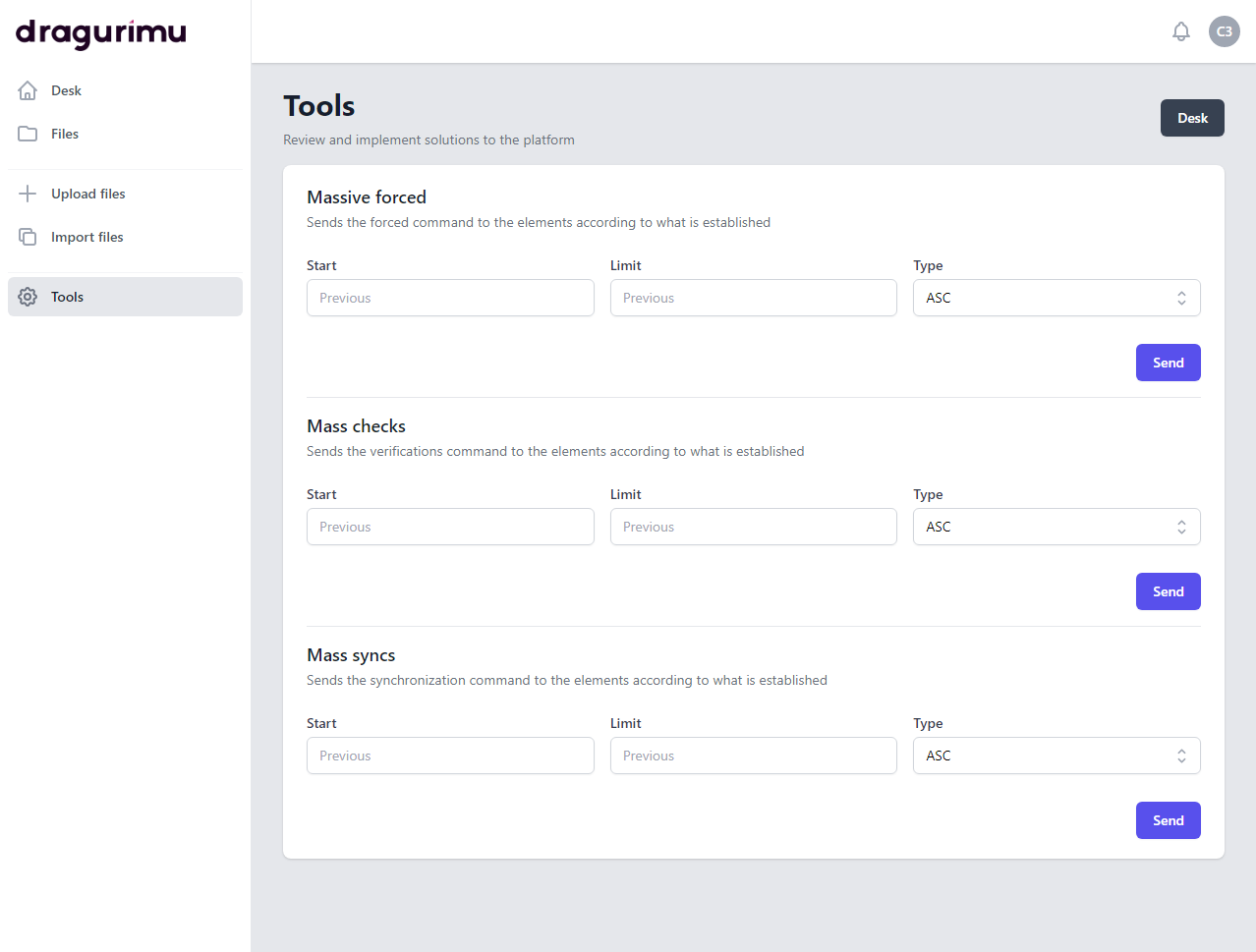Click the Upload files plus icon
The height and width of the screenshot is (952, 1256).
click(x=28, y=194)
